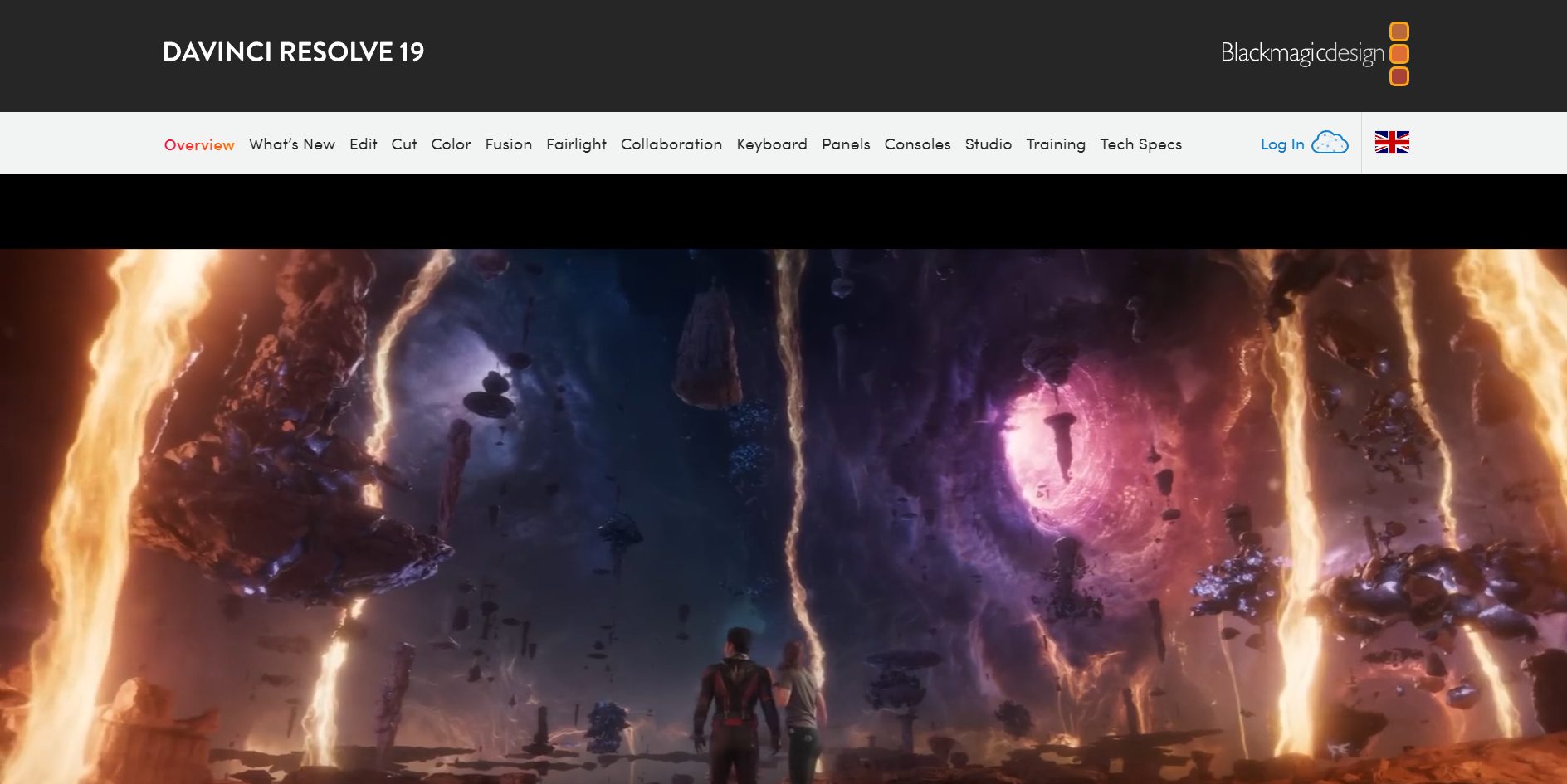View the Tech Specs tab
This screenshot has width=1567, height=784.
(x=1141, y=144)
